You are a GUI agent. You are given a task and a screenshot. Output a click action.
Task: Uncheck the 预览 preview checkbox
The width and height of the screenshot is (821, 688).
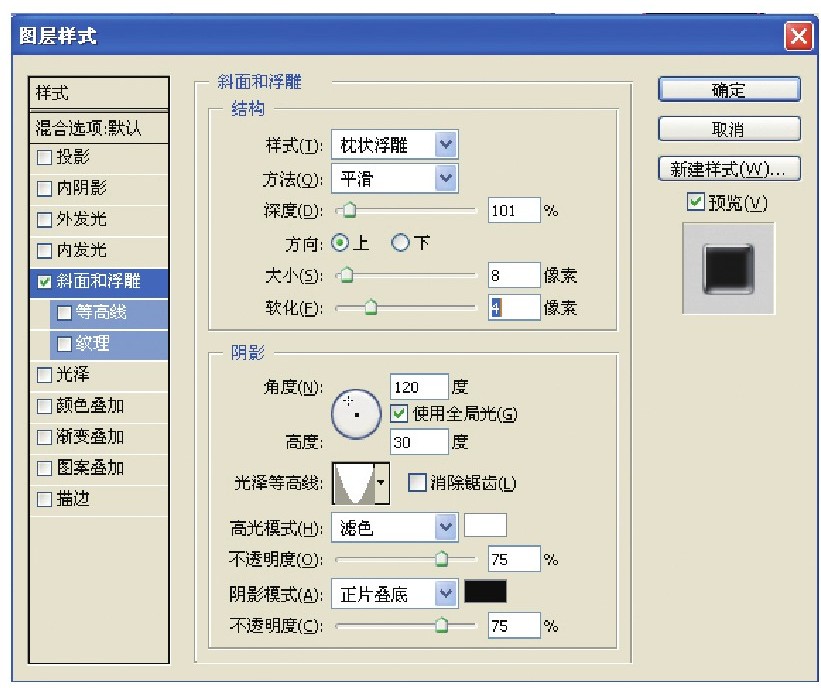coord(695,202)
